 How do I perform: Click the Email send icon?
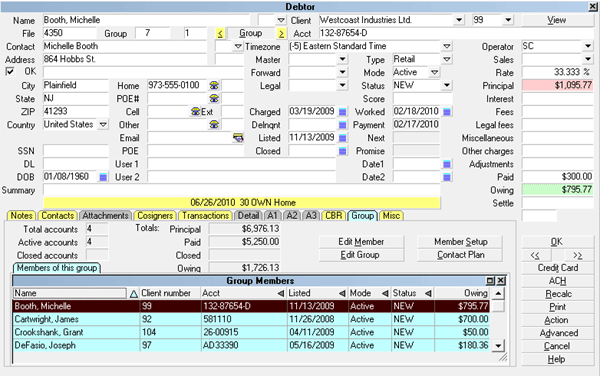click(x=238, y=138)
